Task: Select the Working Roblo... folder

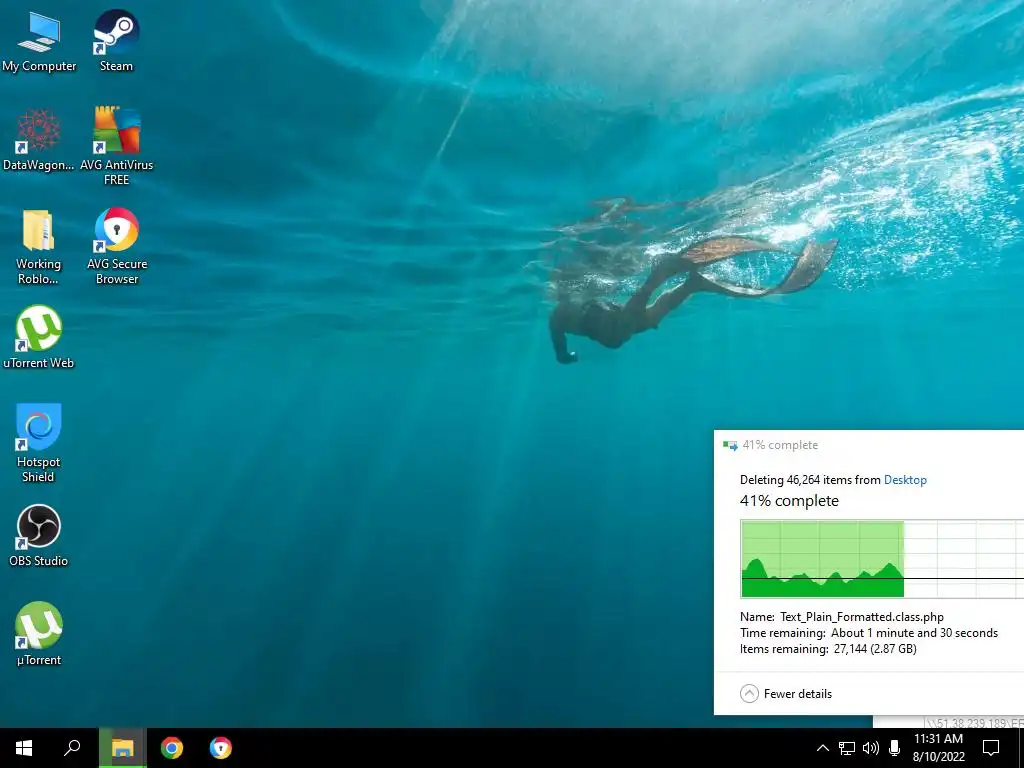Action: pyautogui.click(x=39, y=247)
